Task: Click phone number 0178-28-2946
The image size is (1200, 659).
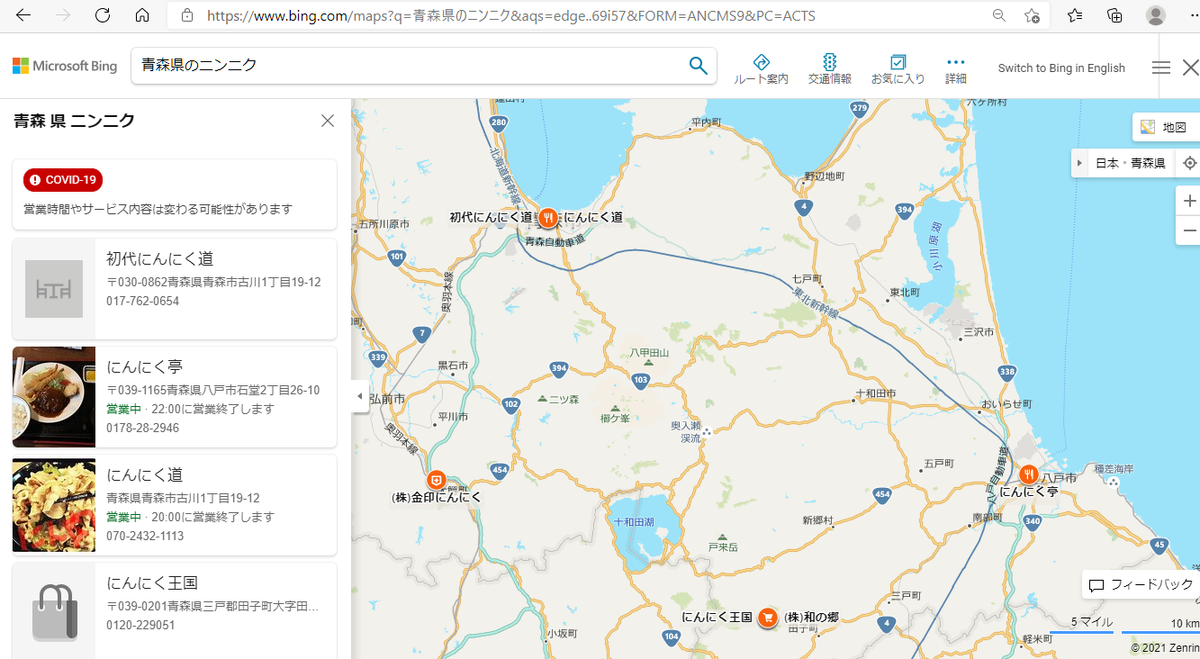Action: (x=143, y=428)
